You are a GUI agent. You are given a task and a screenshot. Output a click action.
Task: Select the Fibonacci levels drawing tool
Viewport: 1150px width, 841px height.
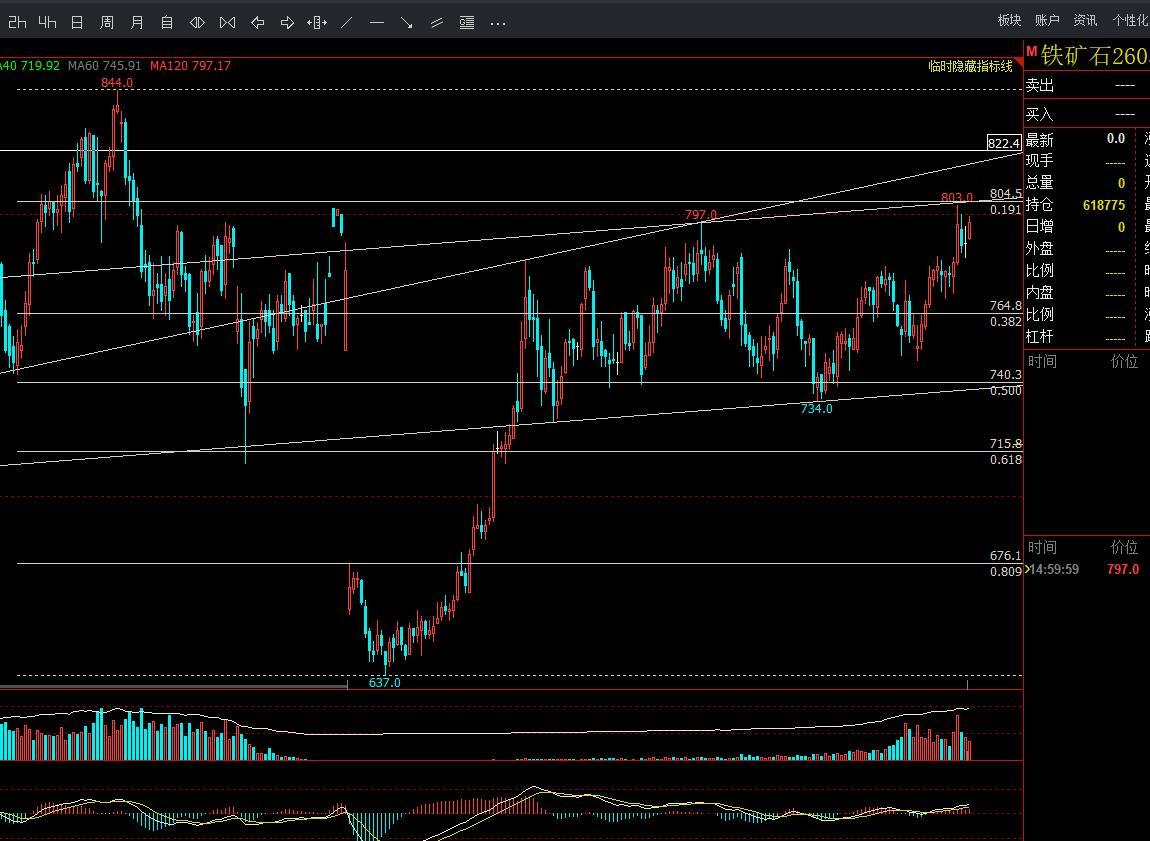coord(467,23)
